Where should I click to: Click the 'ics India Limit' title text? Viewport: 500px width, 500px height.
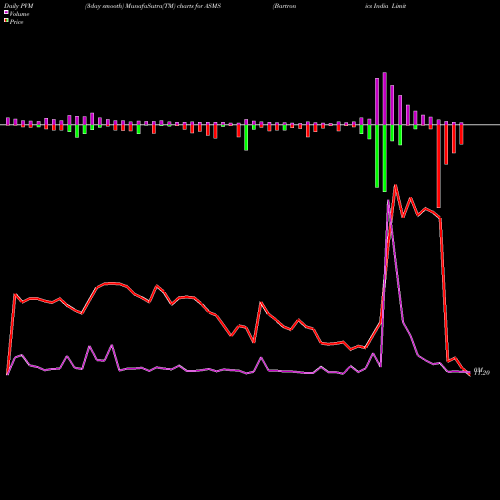(386, 6)
